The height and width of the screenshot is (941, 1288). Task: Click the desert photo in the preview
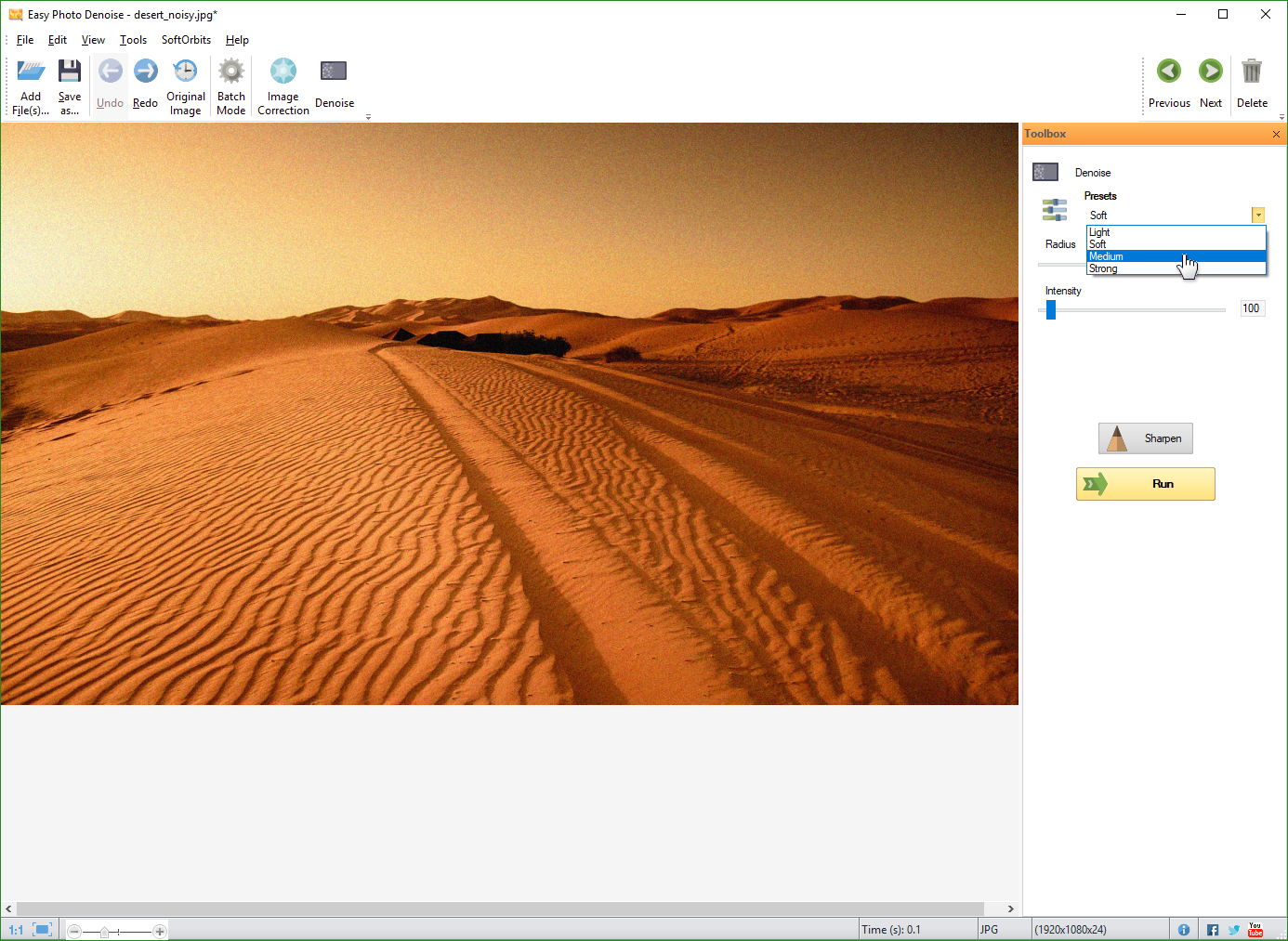click(509, 413)
